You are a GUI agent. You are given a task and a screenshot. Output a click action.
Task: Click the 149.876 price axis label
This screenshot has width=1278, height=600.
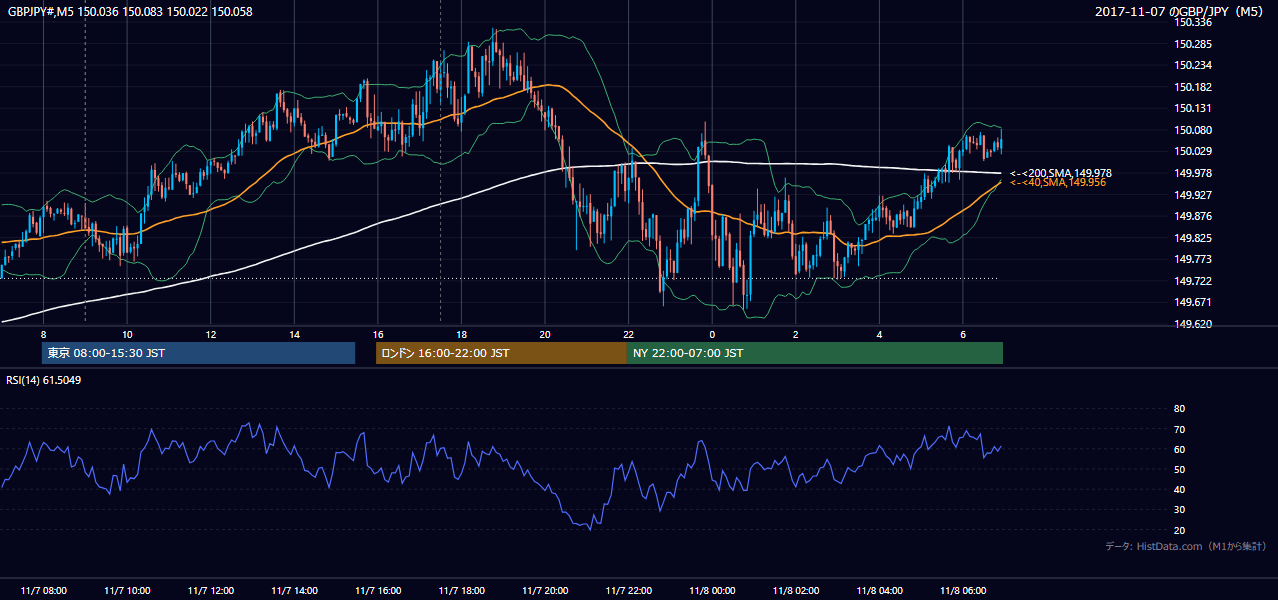point(1194,216)
